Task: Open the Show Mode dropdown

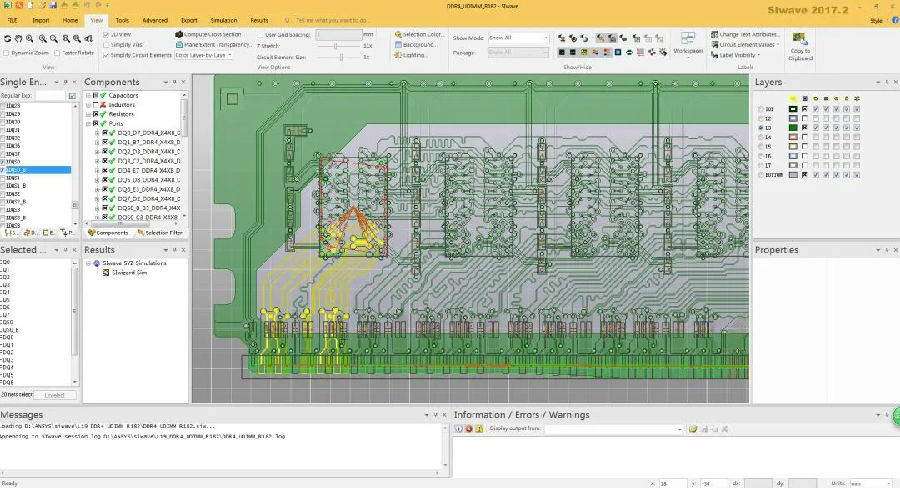Action: 518,37
